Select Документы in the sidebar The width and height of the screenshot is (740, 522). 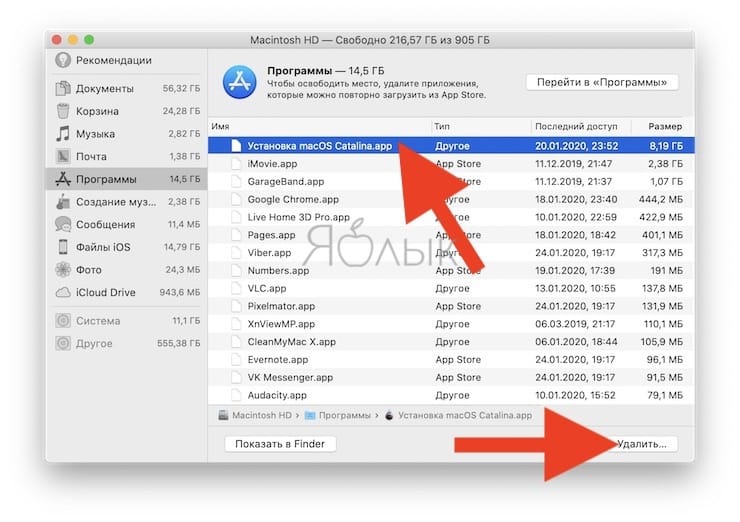click(x=126, y=88)
